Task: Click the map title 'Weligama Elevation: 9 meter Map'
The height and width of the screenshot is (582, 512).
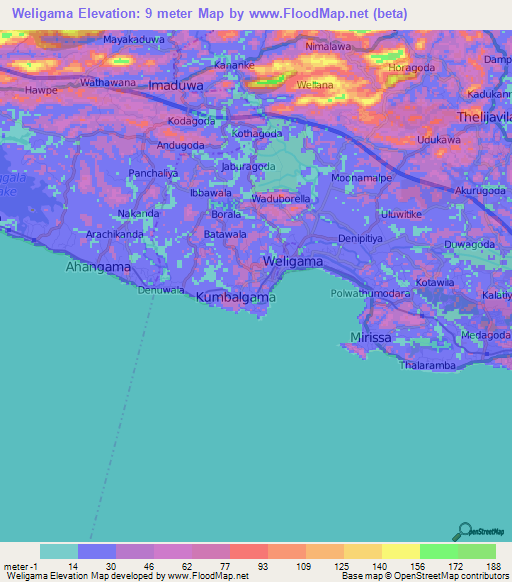Action: [x=118, y=14]
